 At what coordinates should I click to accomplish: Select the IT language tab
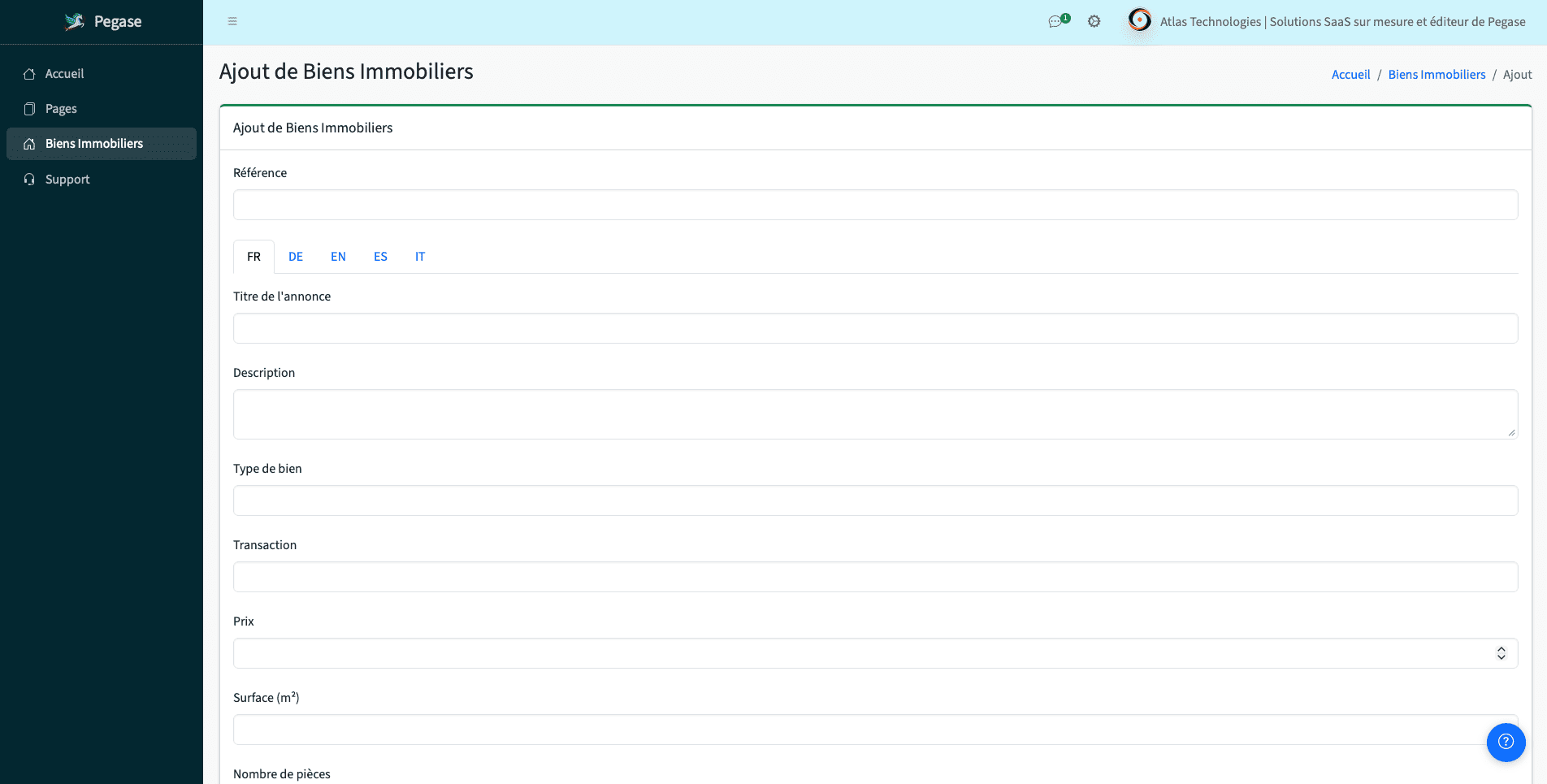click(x=420, y=257)
